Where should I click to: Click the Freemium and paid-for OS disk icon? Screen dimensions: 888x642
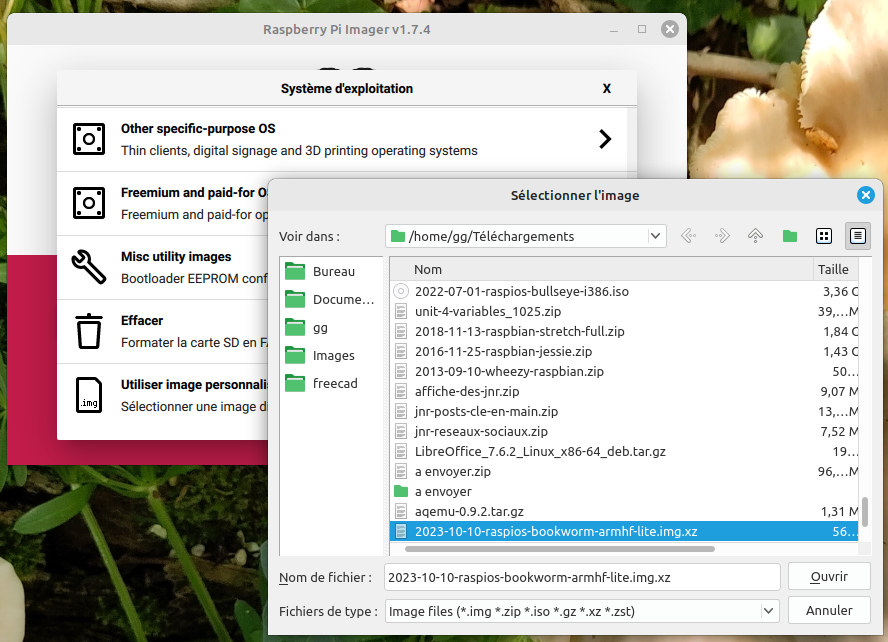pyautogui.click(x=89, y=203)
